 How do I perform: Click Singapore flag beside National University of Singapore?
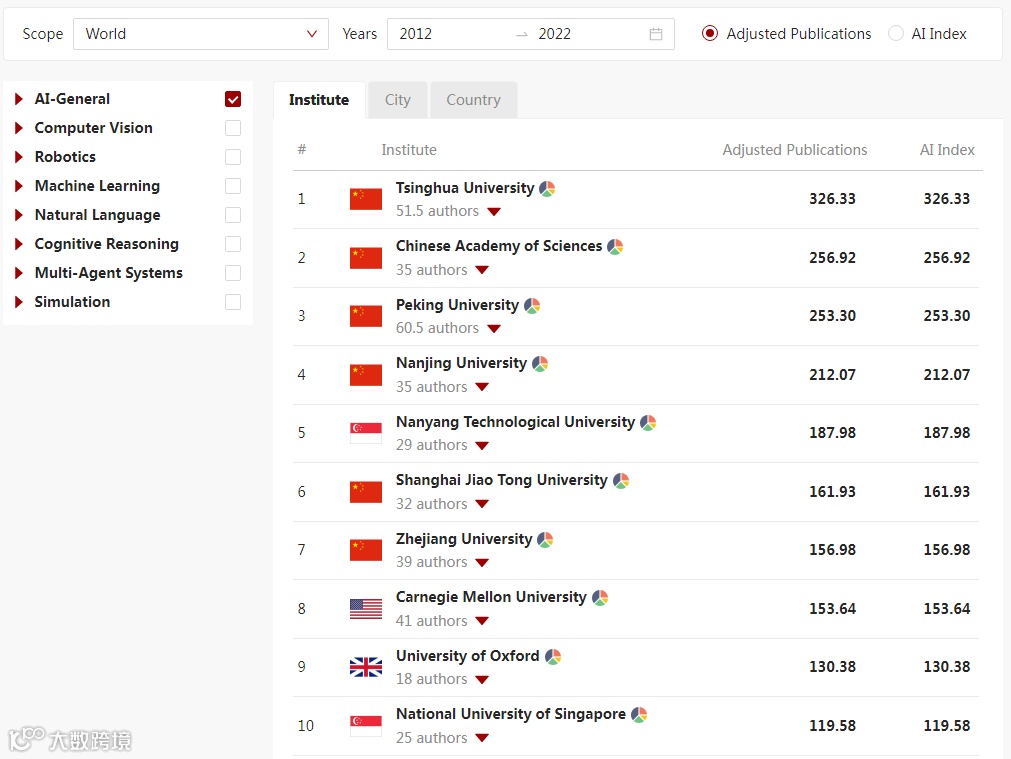click(366, 725)
